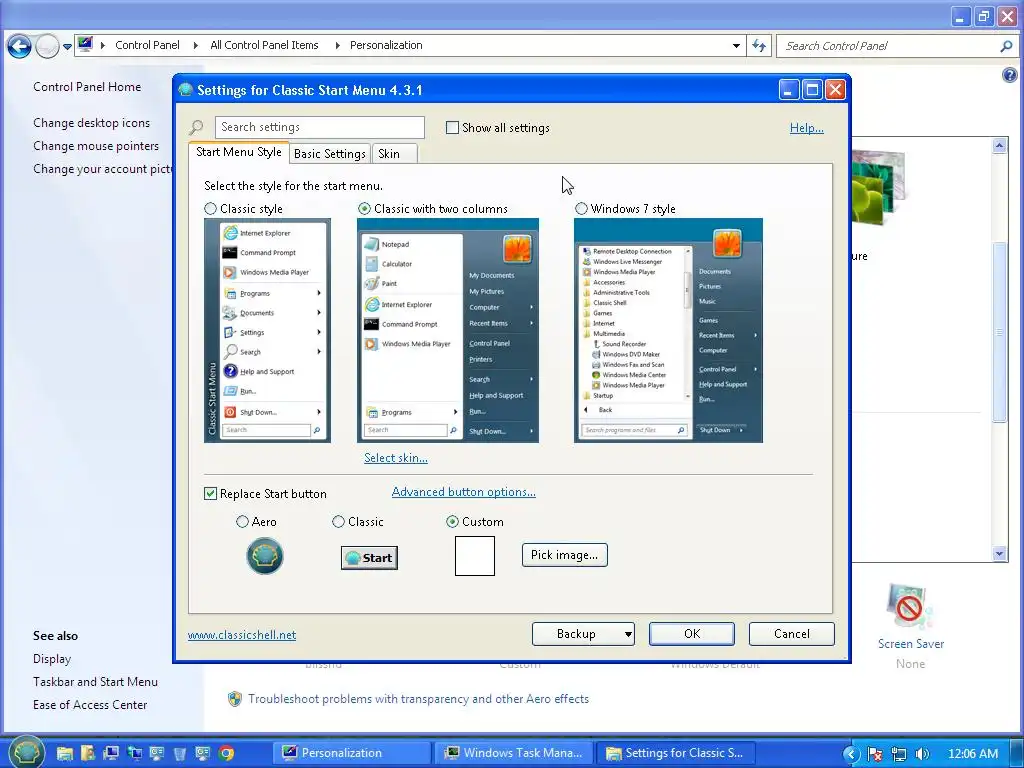Click the empty Custom button image box

[475, 556]
